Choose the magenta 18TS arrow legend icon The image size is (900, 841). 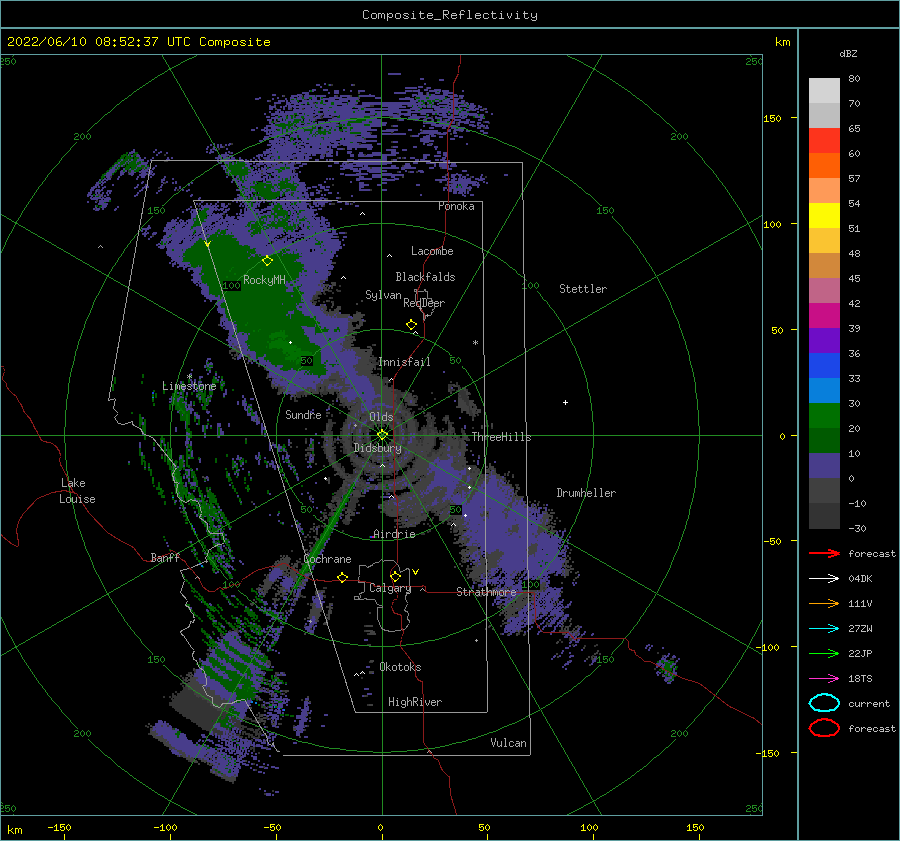click(824, 679)
